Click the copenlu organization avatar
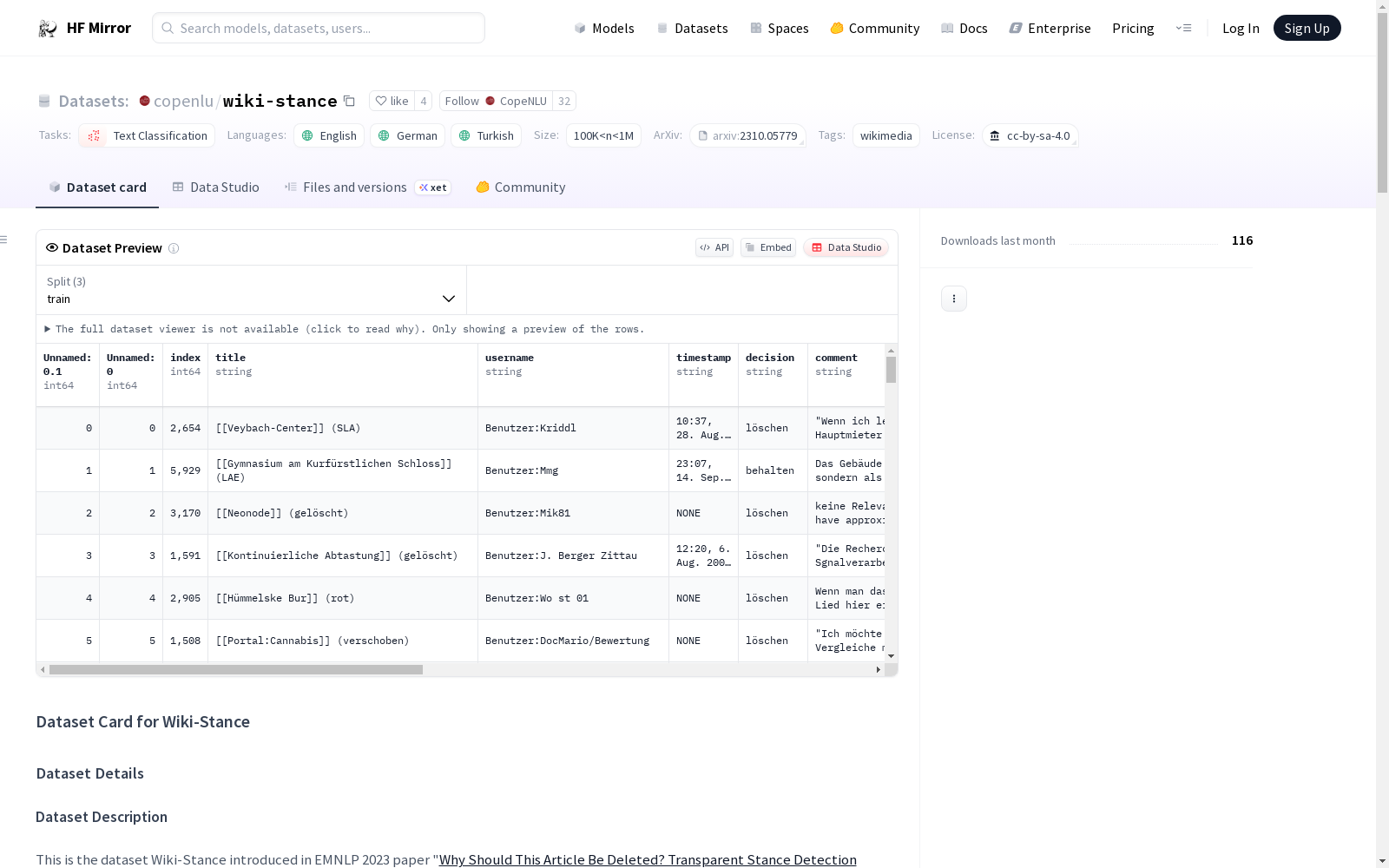The width and height of the screenshot is (1389, 868). pyautogui.click(x=145, y=101)
